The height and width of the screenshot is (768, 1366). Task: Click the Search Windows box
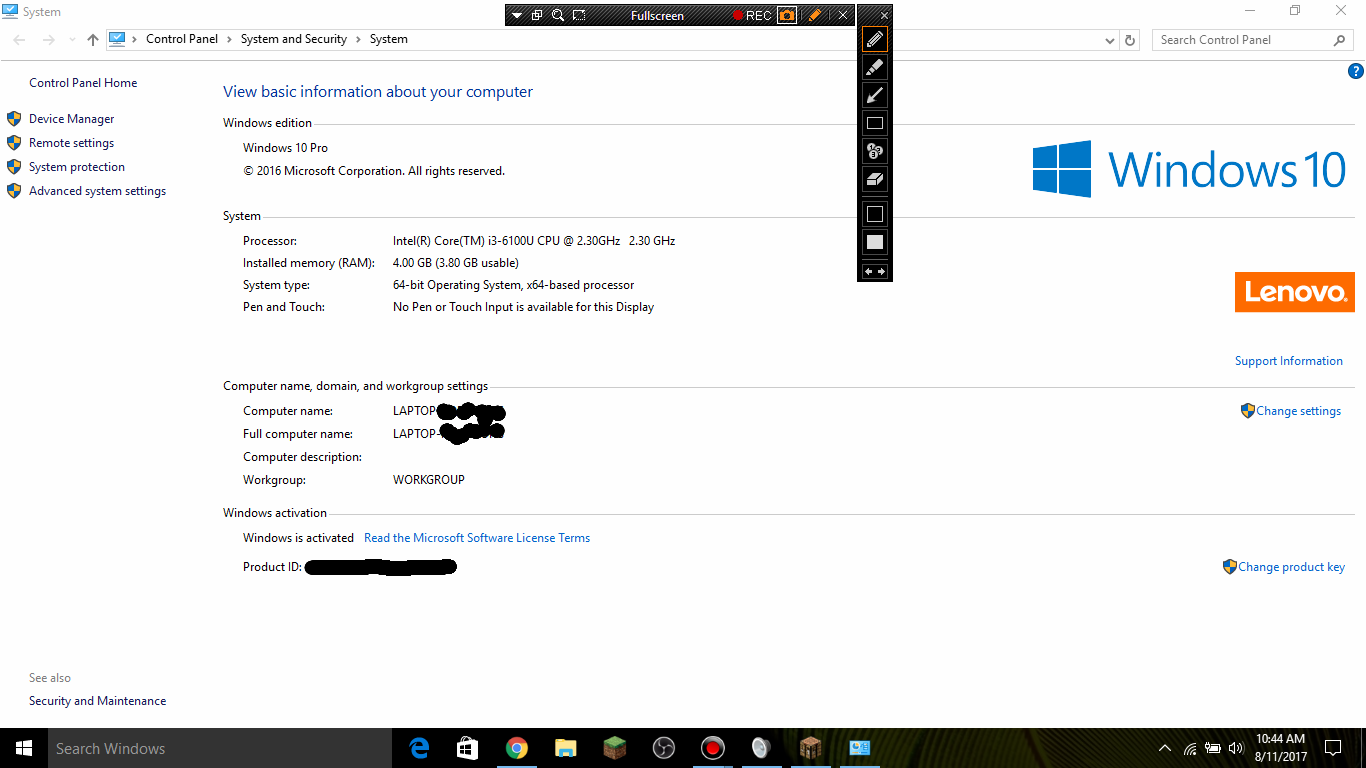point(220,748)
